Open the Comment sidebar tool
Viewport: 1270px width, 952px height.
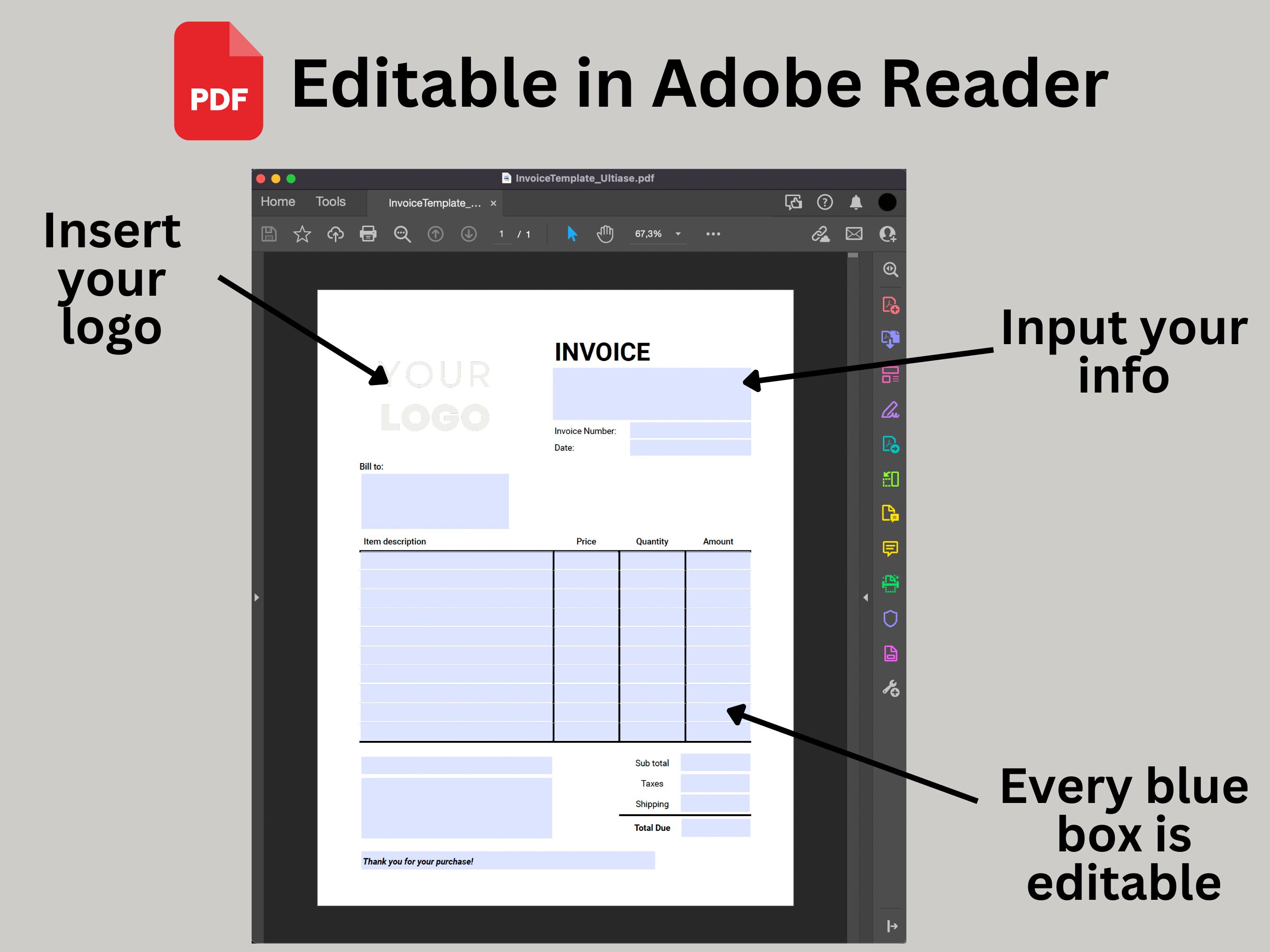[890, 549]
